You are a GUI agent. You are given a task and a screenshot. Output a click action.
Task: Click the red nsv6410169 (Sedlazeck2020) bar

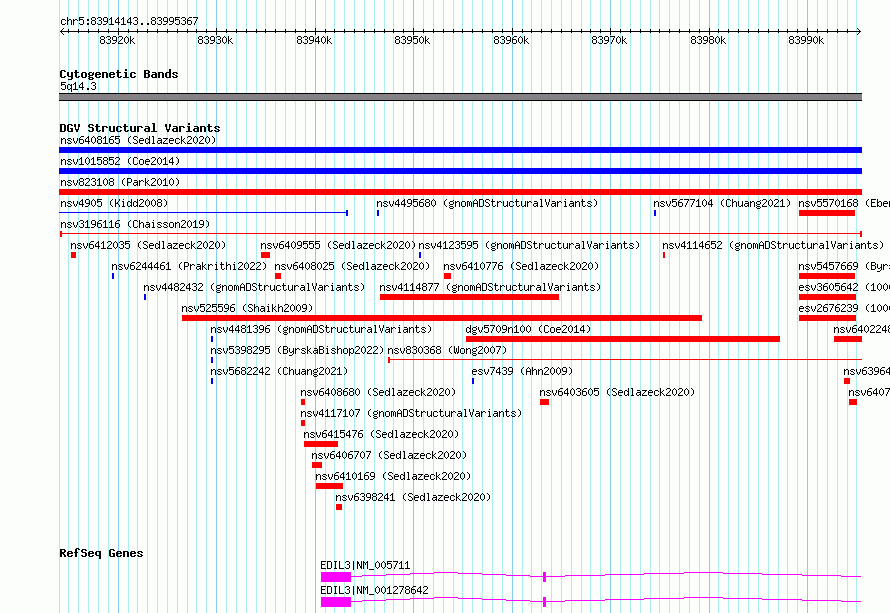click(329, 486)
